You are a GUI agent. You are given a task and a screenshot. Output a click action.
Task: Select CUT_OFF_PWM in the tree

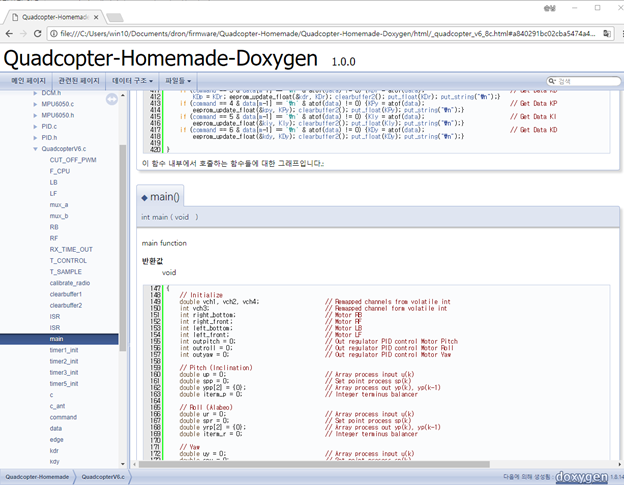pos(73,160)
